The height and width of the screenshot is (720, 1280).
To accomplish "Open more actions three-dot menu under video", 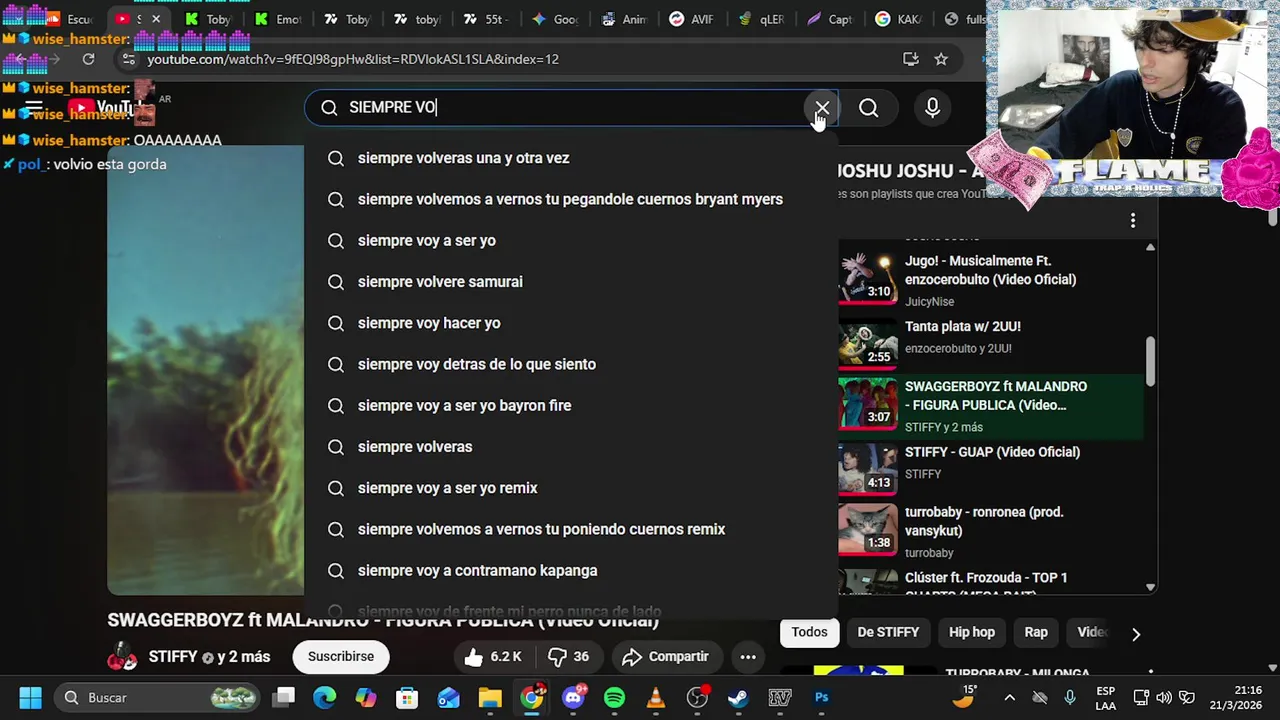I will [748, 657].
